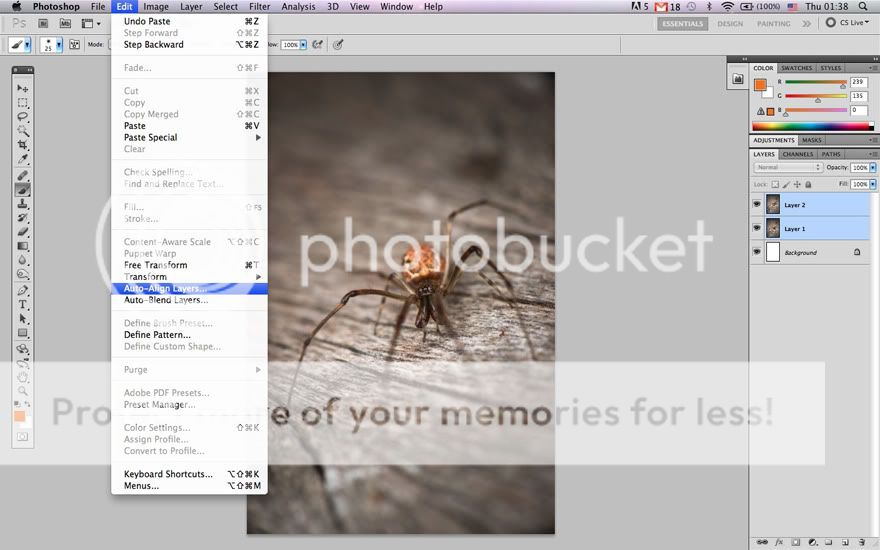This screenshot has width=880, height=550.
Task: Choose Auto-Align Layers from Edit menu
Action: point(190,288)
